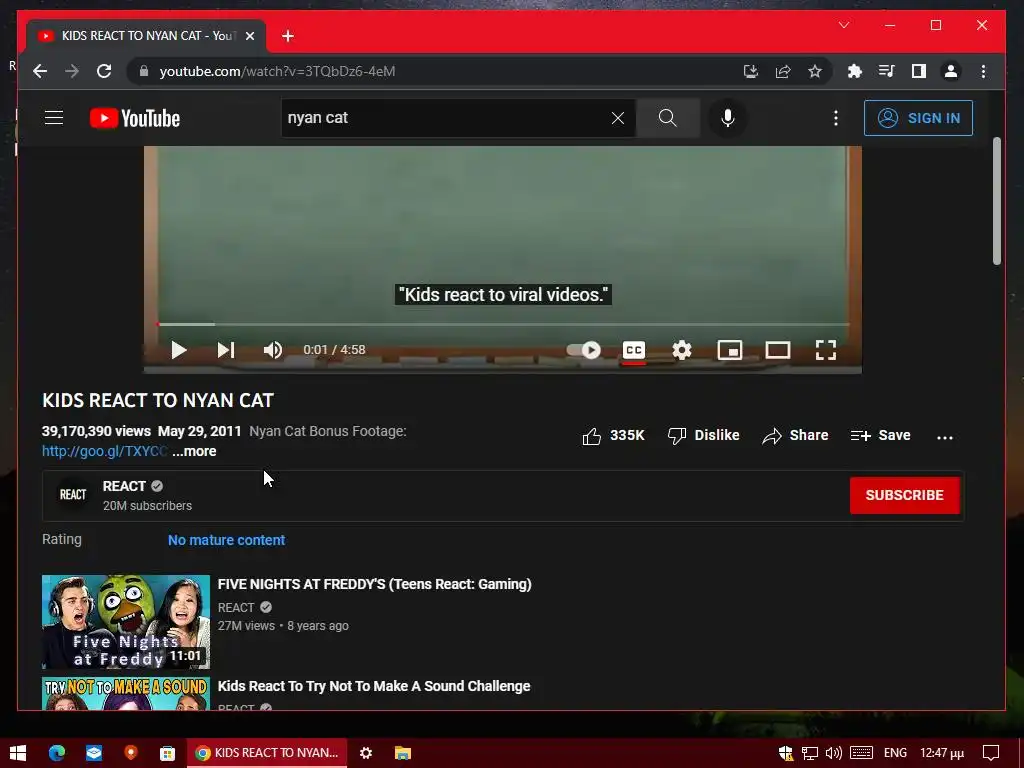Click the SIGN IN button

pyautogui.click(x=918, y=118)
